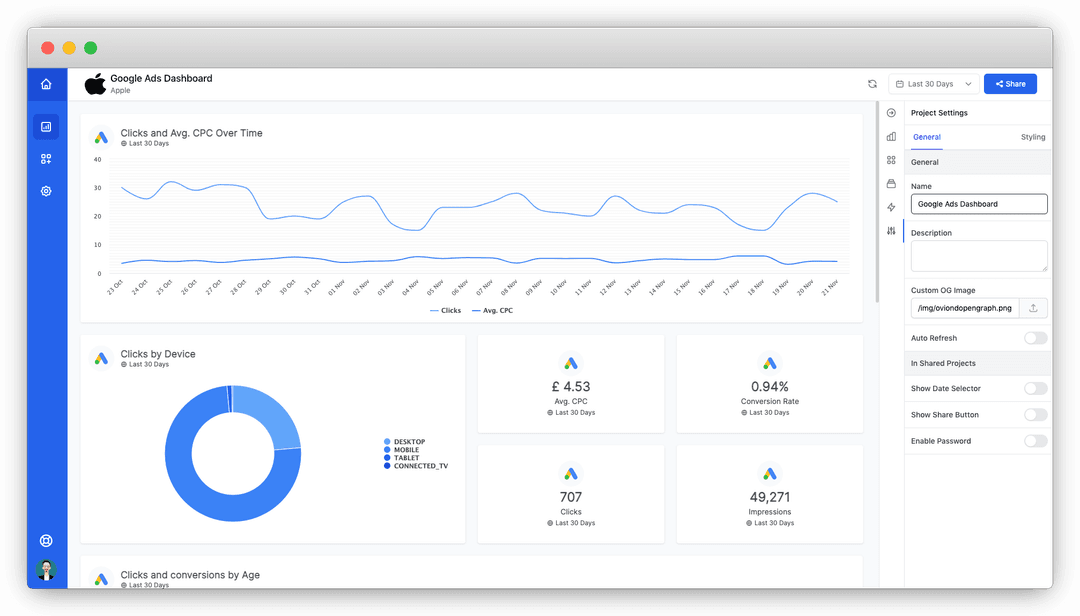The height and width of the screenshot is (616, 1080).
Task: Click the Description text area
Action: (979, 256)
